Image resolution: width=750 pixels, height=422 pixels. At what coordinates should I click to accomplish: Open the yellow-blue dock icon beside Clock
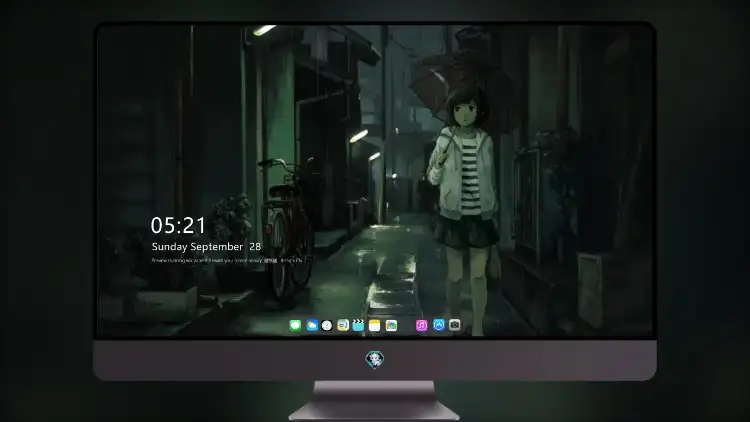point(343,325)
